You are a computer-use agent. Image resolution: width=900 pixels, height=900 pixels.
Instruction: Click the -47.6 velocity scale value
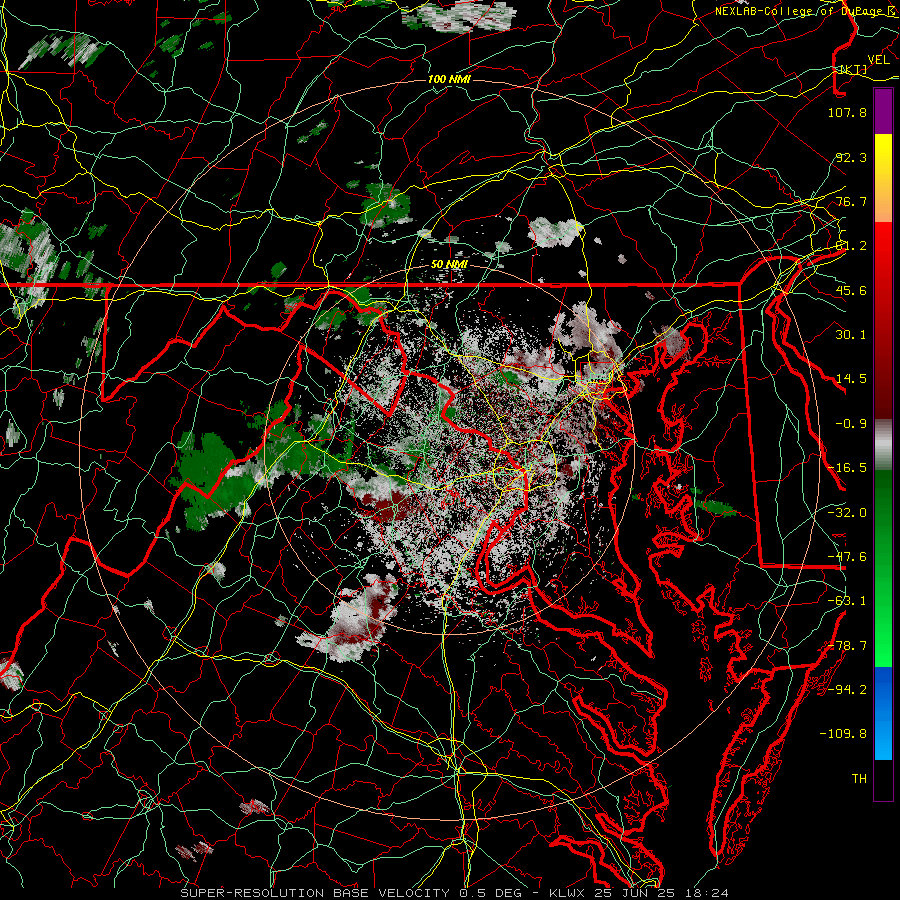pos(847,557)
